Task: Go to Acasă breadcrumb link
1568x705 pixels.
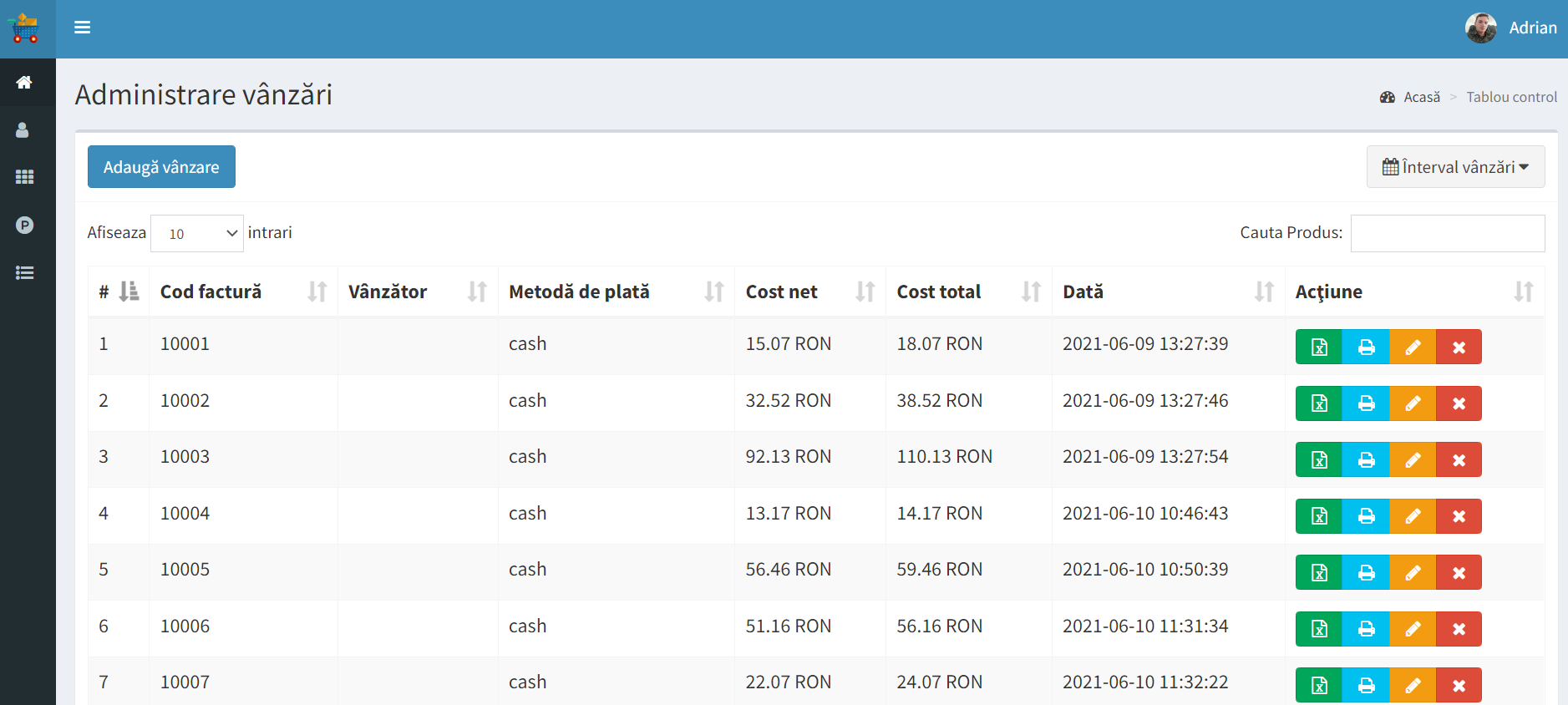Action: [1421, 97]
